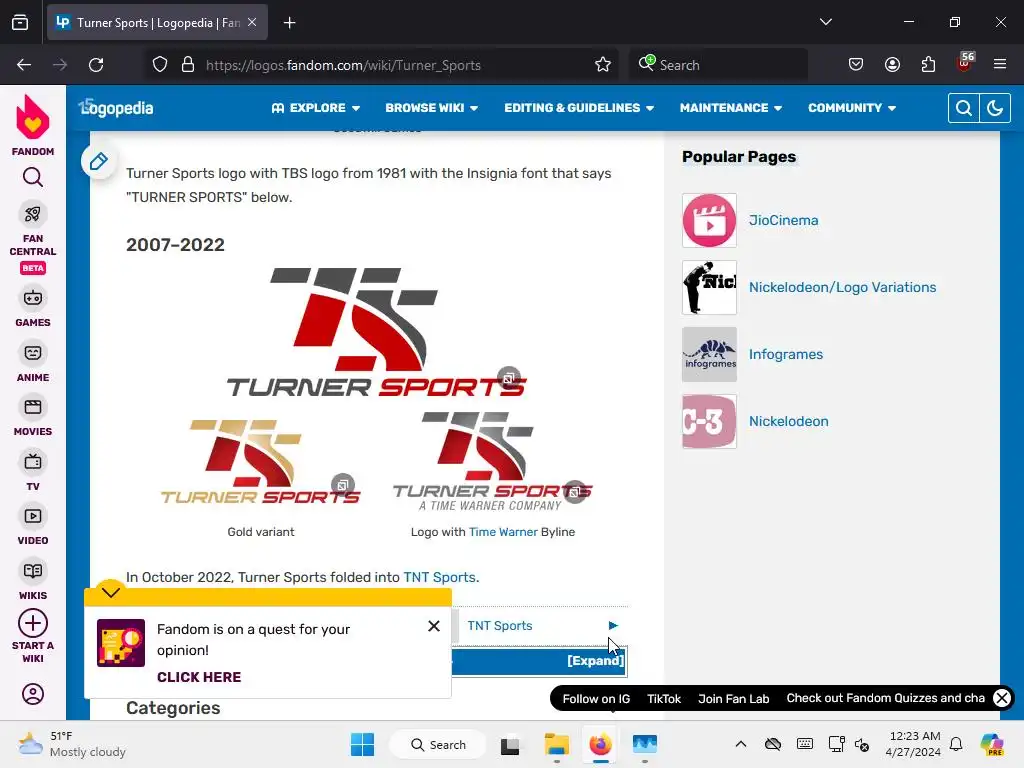Click TikTok in the bottom bar

click(664, 699)
